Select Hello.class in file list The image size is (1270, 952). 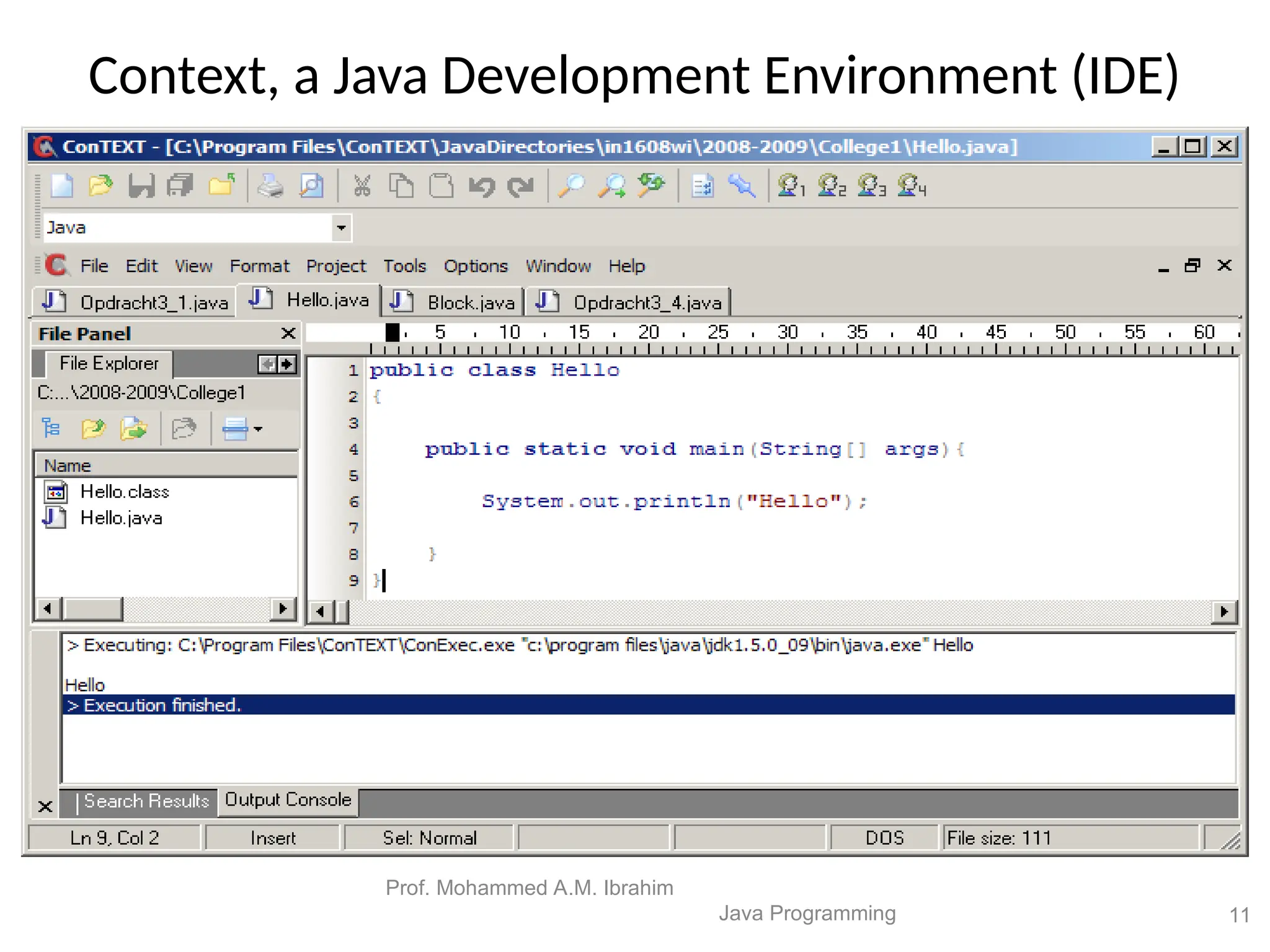(125, 492)
